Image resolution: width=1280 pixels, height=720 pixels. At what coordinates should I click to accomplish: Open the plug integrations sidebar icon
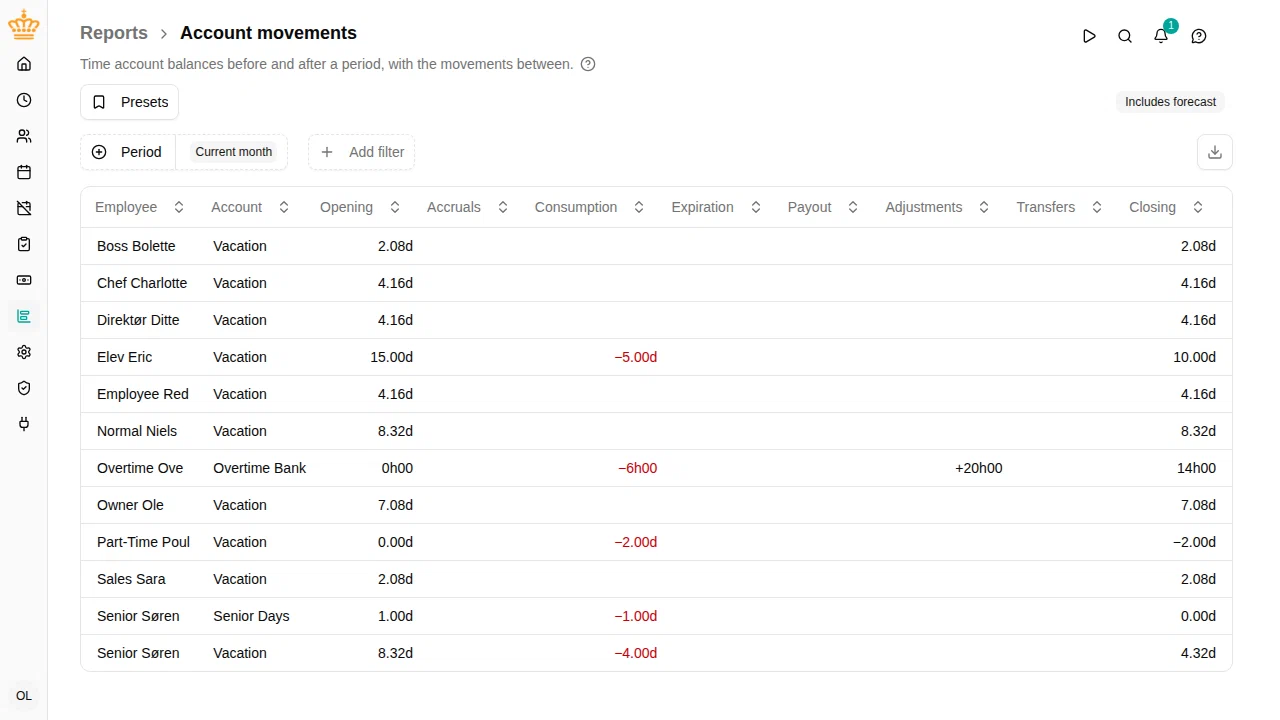click(x=24, y=424)
